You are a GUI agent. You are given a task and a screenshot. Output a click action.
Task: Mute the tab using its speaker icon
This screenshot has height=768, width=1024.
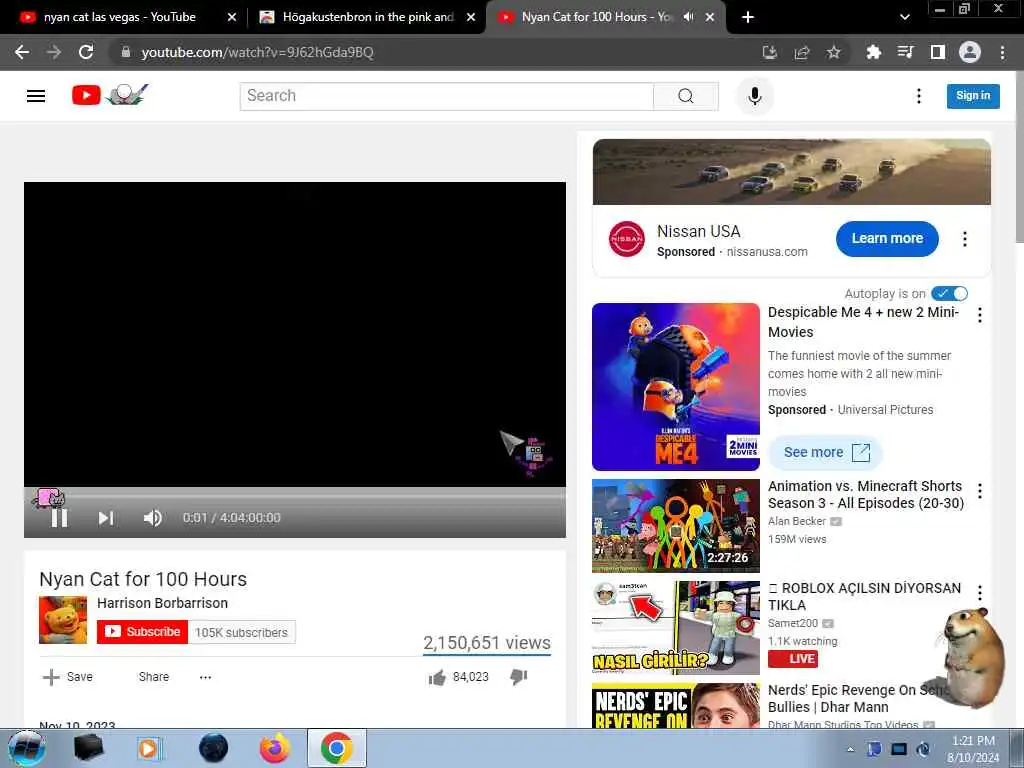tap(688, 17)
